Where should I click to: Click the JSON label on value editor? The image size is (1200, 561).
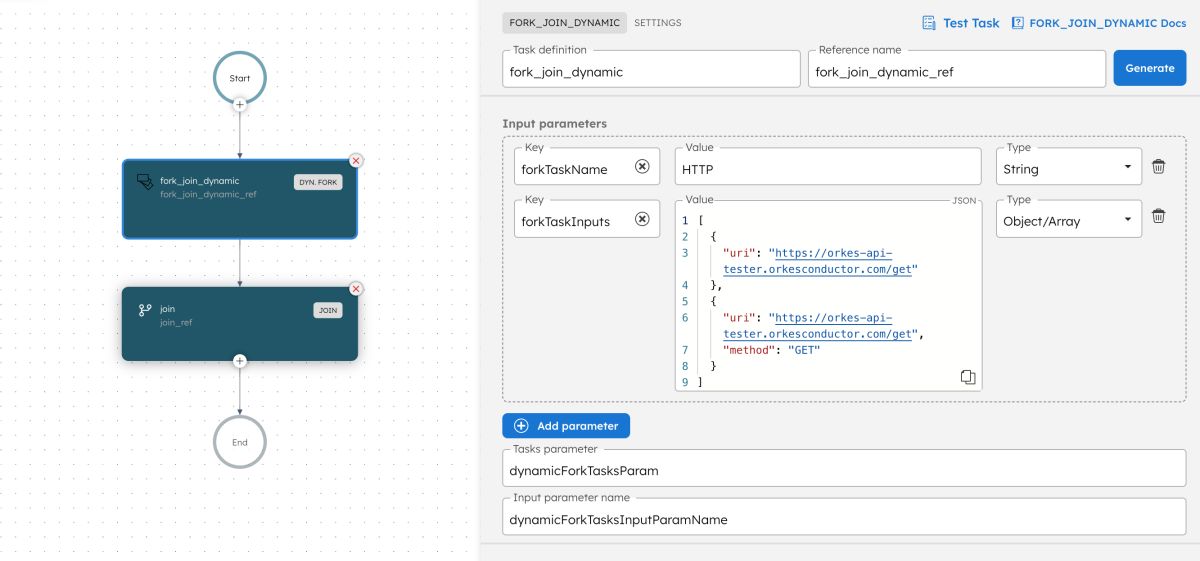[x=964, y=200]
